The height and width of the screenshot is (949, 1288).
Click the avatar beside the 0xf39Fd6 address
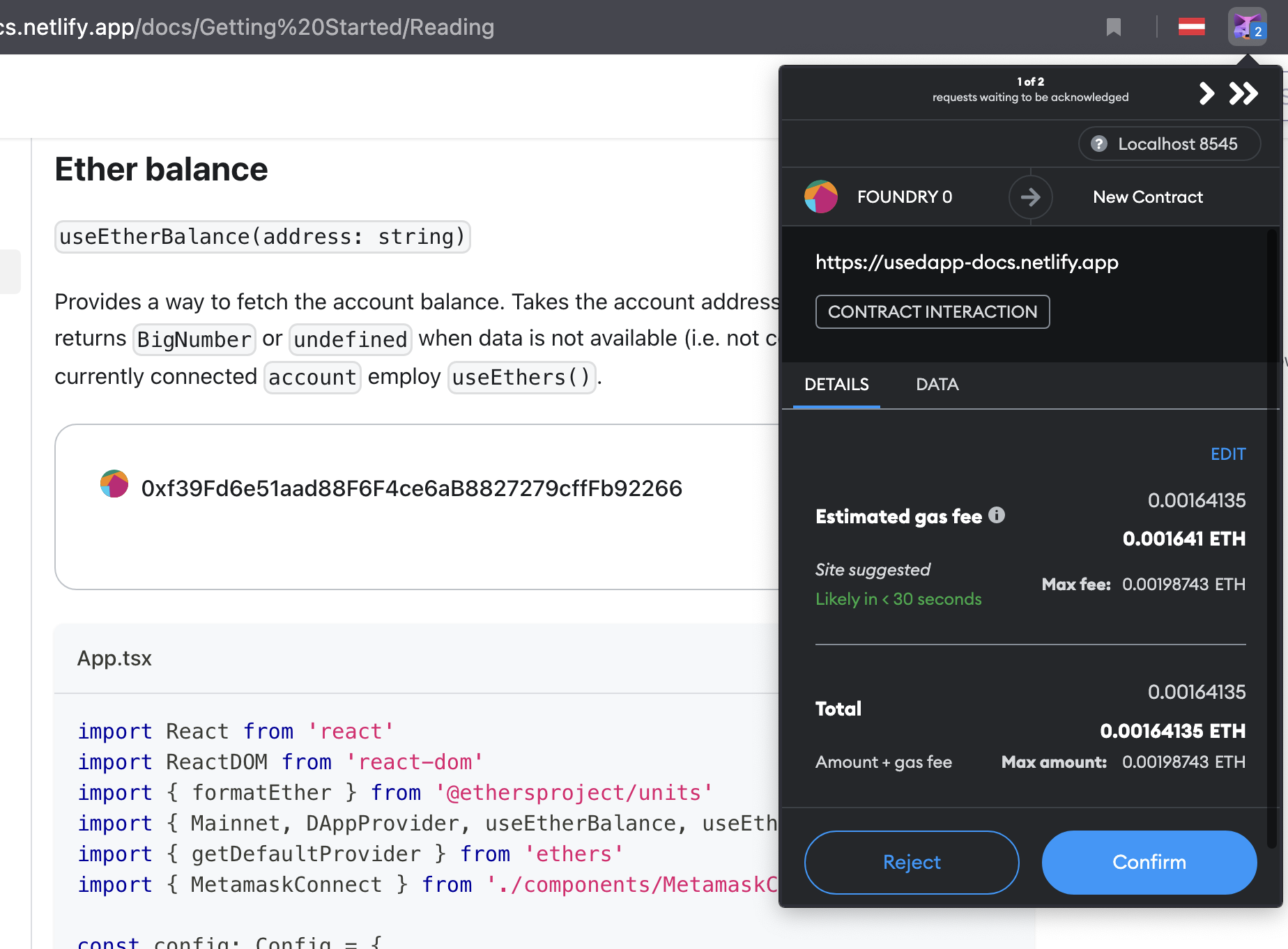coord(114,484)
